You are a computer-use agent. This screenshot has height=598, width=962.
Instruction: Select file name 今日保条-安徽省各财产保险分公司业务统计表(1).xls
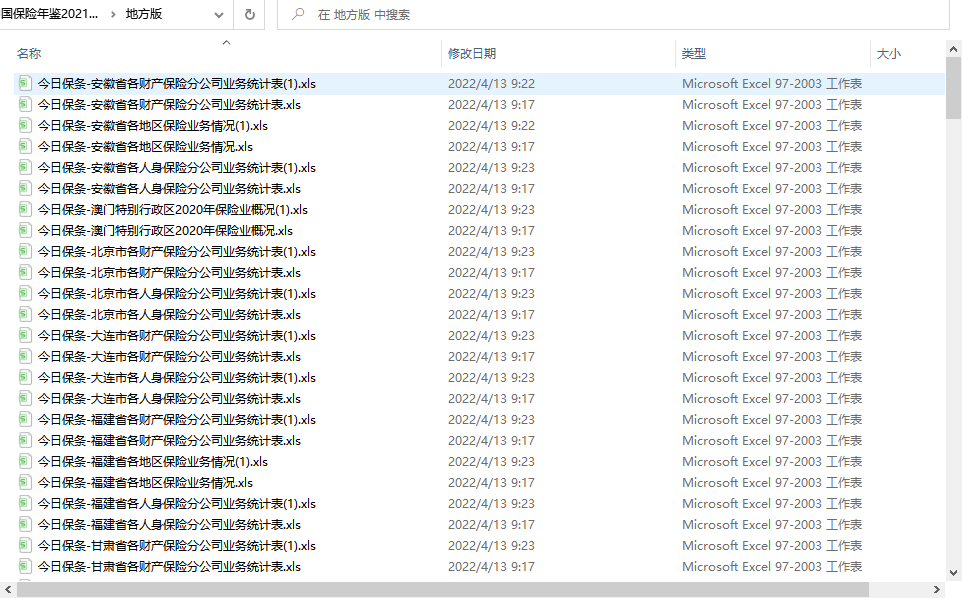point(177,83)
